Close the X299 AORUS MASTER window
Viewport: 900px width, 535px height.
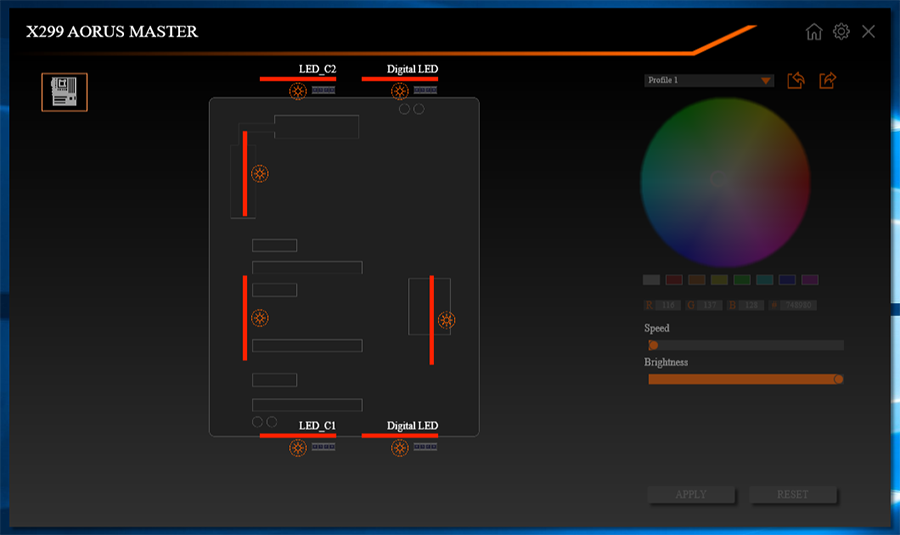[x=868, y=32]
